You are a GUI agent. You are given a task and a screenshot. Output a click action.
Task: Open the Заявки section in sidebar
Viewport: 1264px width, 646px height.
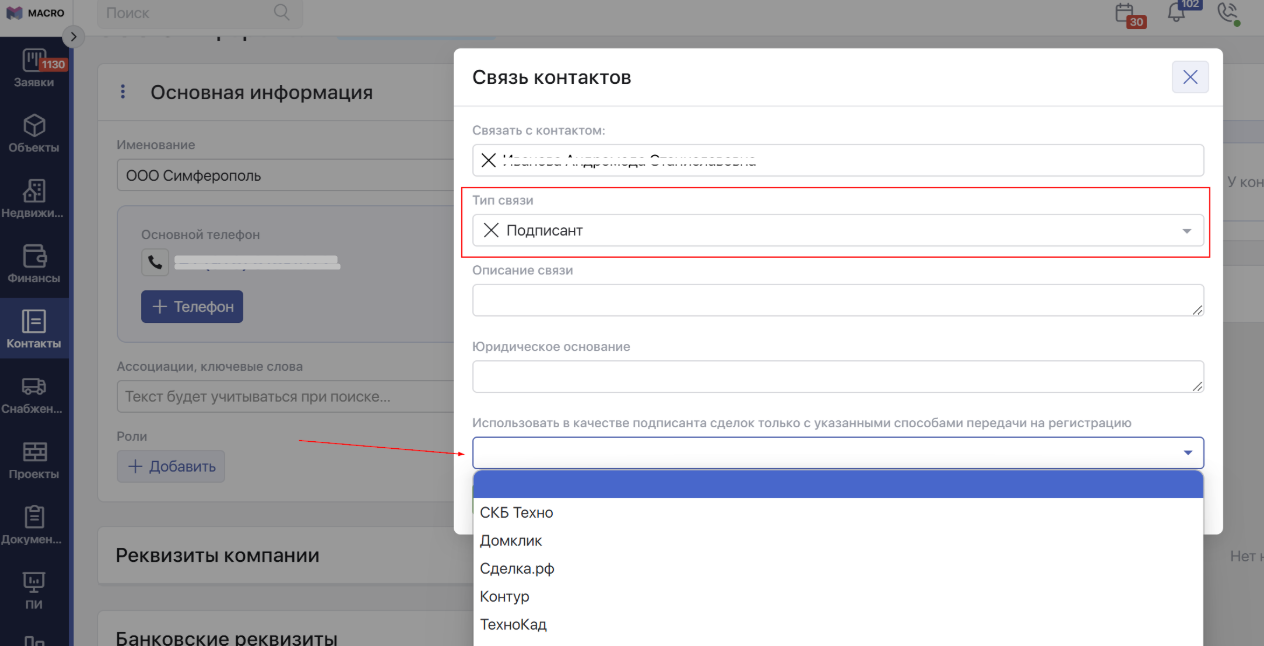[34, 67]
